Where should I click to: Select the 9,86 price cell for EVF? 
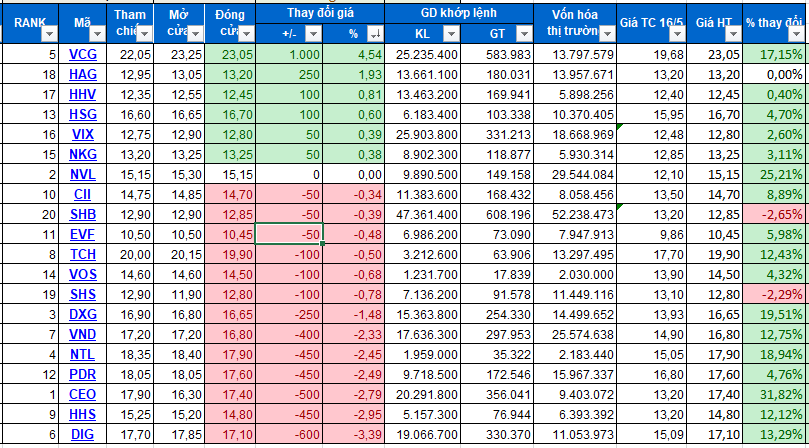(652, 235)
